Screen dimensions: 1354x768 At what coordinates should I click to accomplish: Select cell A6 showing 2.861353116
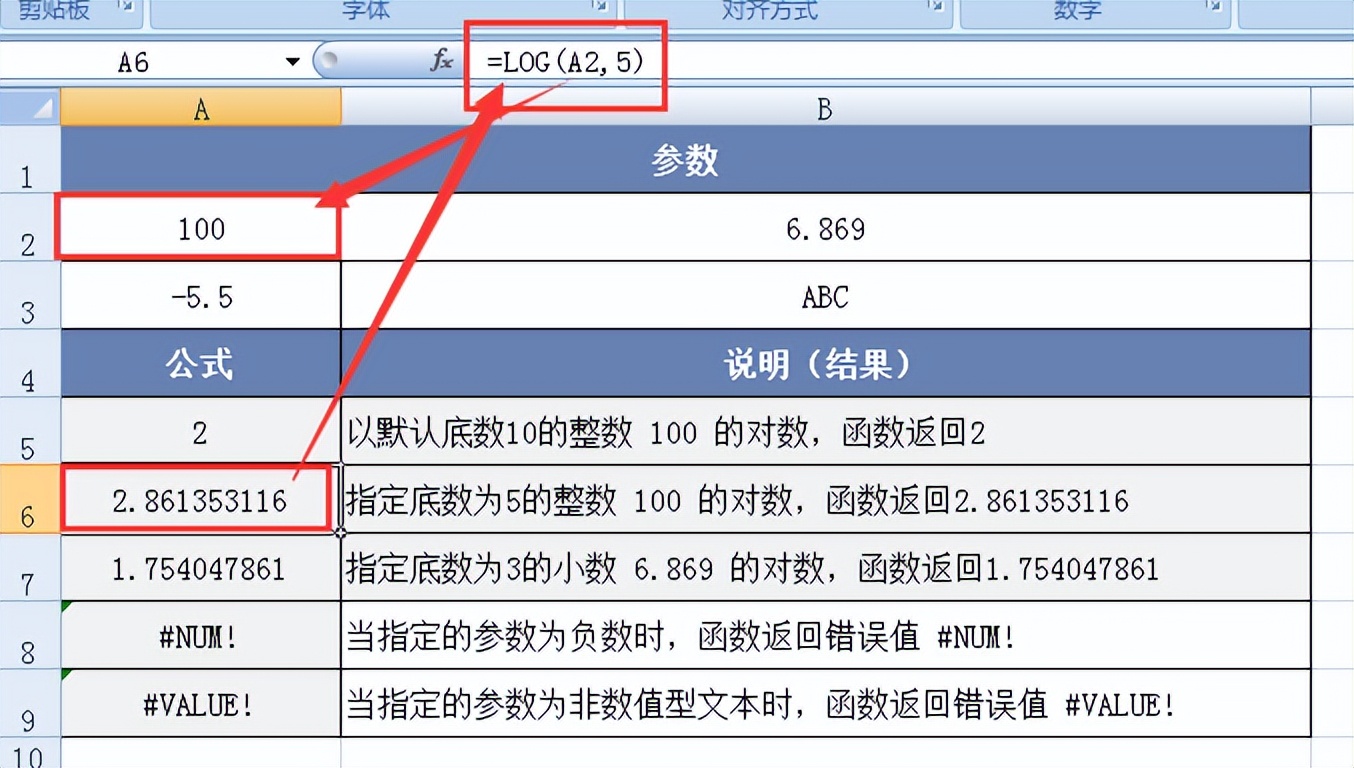(x=201, y=500)
